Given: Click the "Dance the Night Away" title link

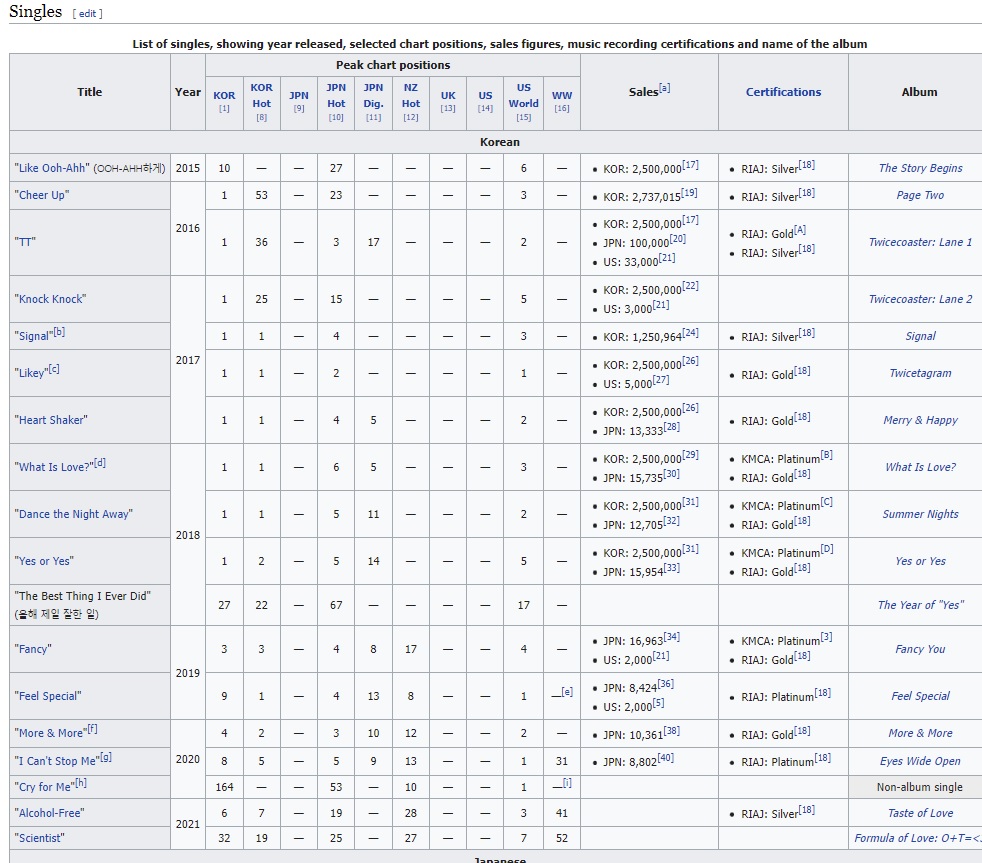Looking at the screenshot, I should [x=74, y=514].
